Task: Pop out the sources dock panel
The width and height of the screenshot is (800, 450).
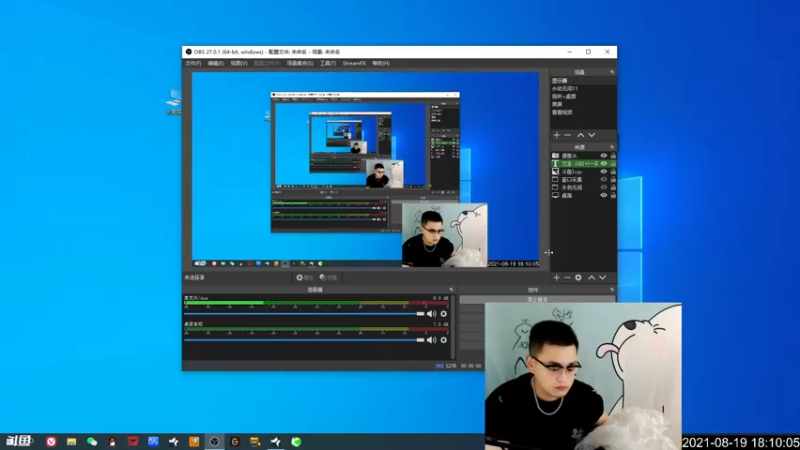Action: [612, 147]
